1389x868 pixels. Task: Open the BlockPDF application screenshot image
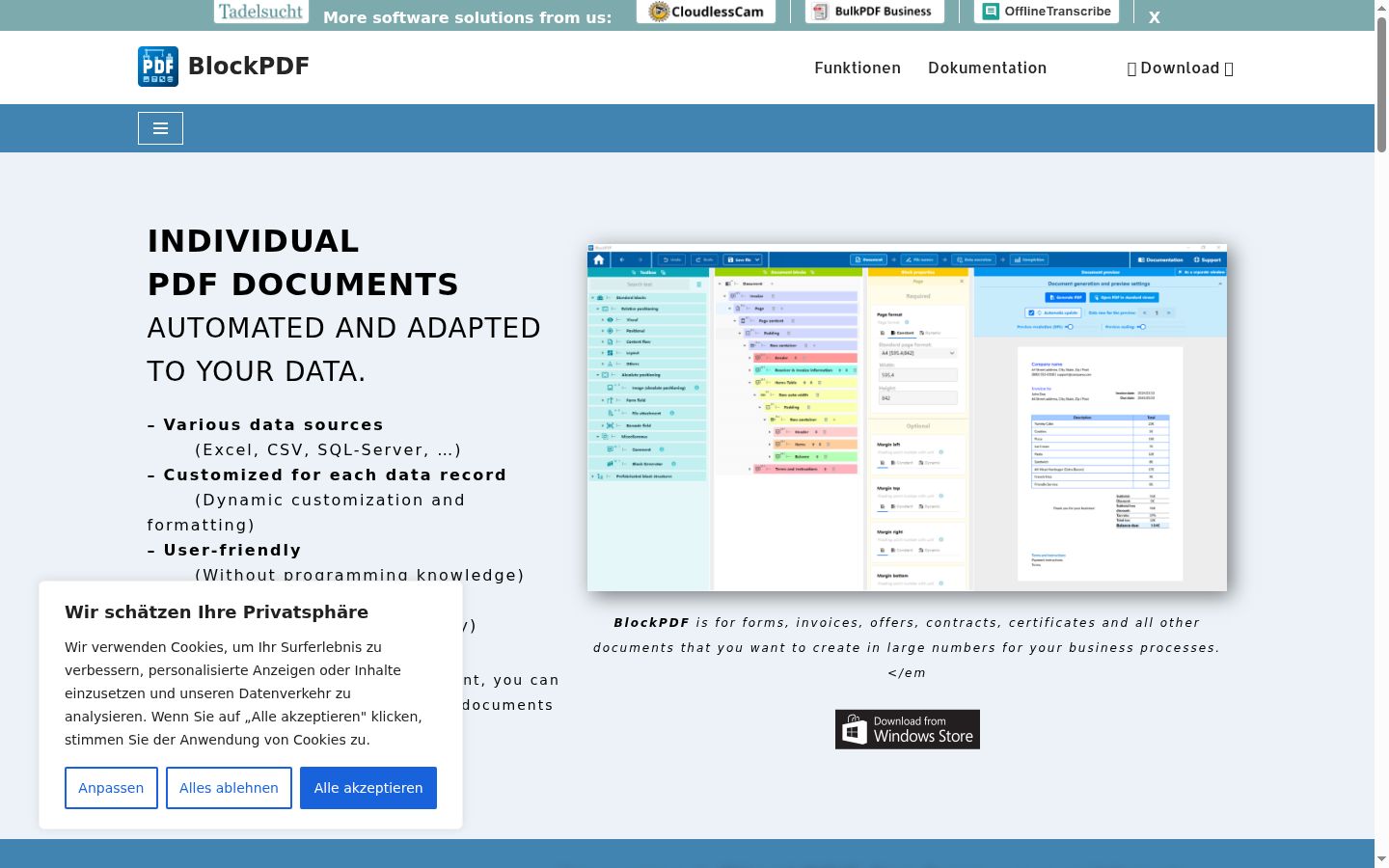tap(907, 418)
